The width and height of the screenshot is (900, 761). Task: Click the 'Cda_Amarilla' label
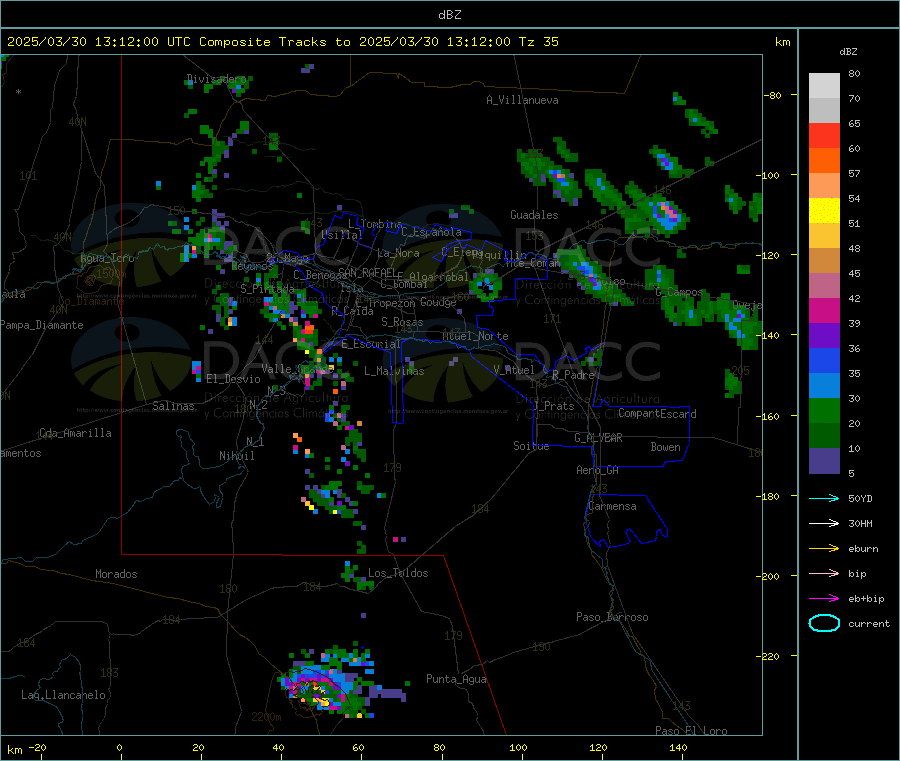point(75,433)
